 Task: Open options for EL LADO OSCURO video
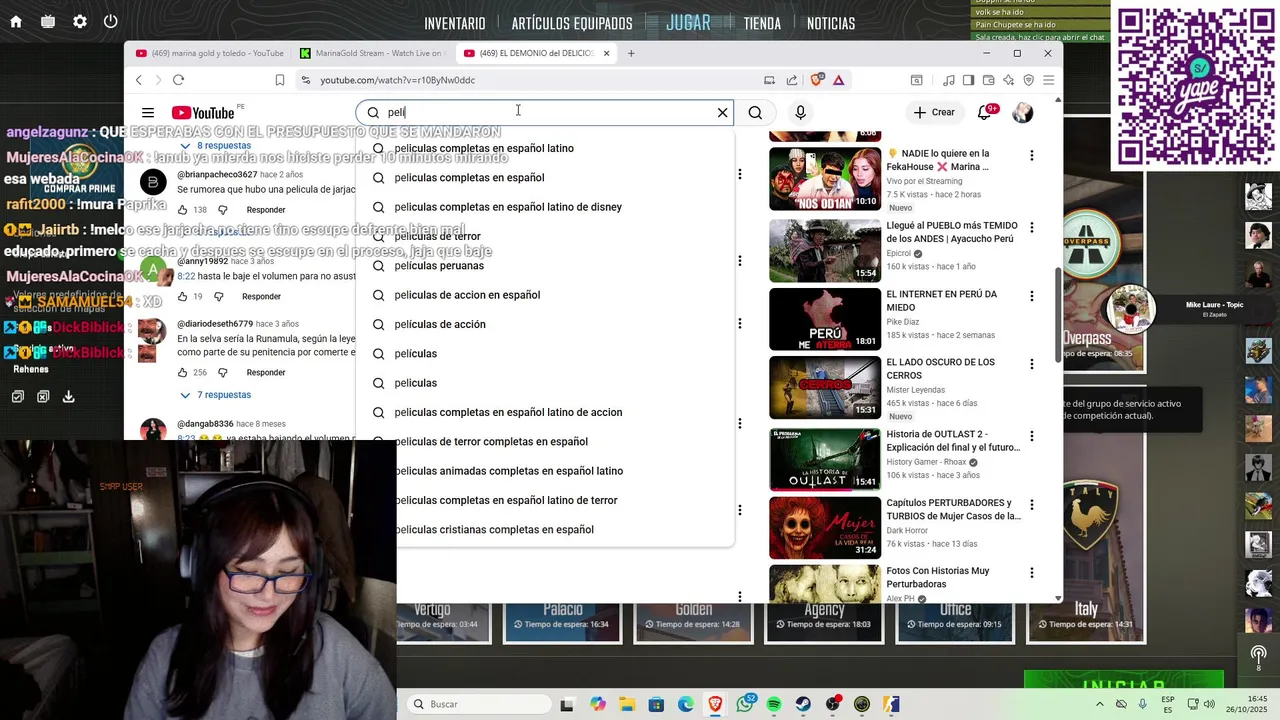pos(1031,365)
